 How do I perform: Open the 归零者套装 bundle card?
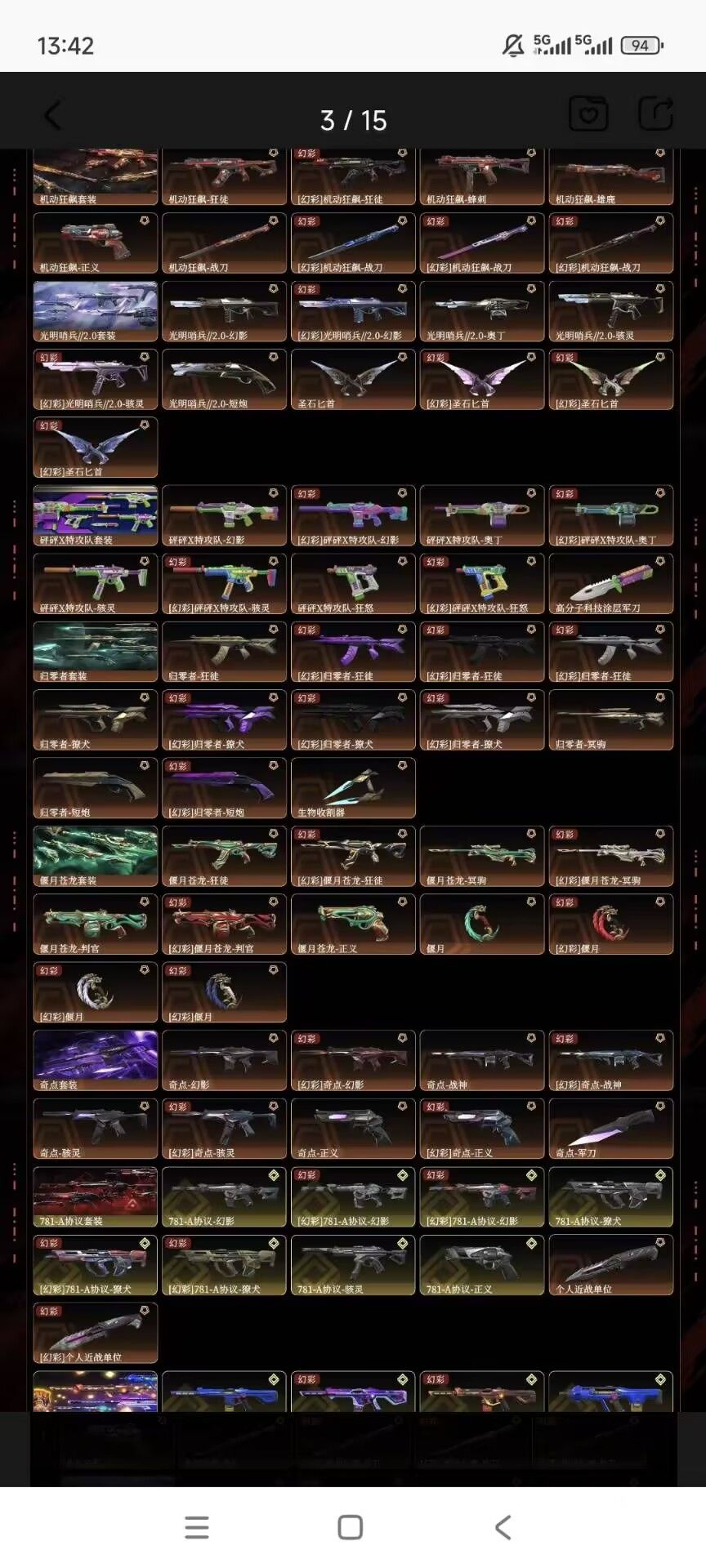(96, 653)
